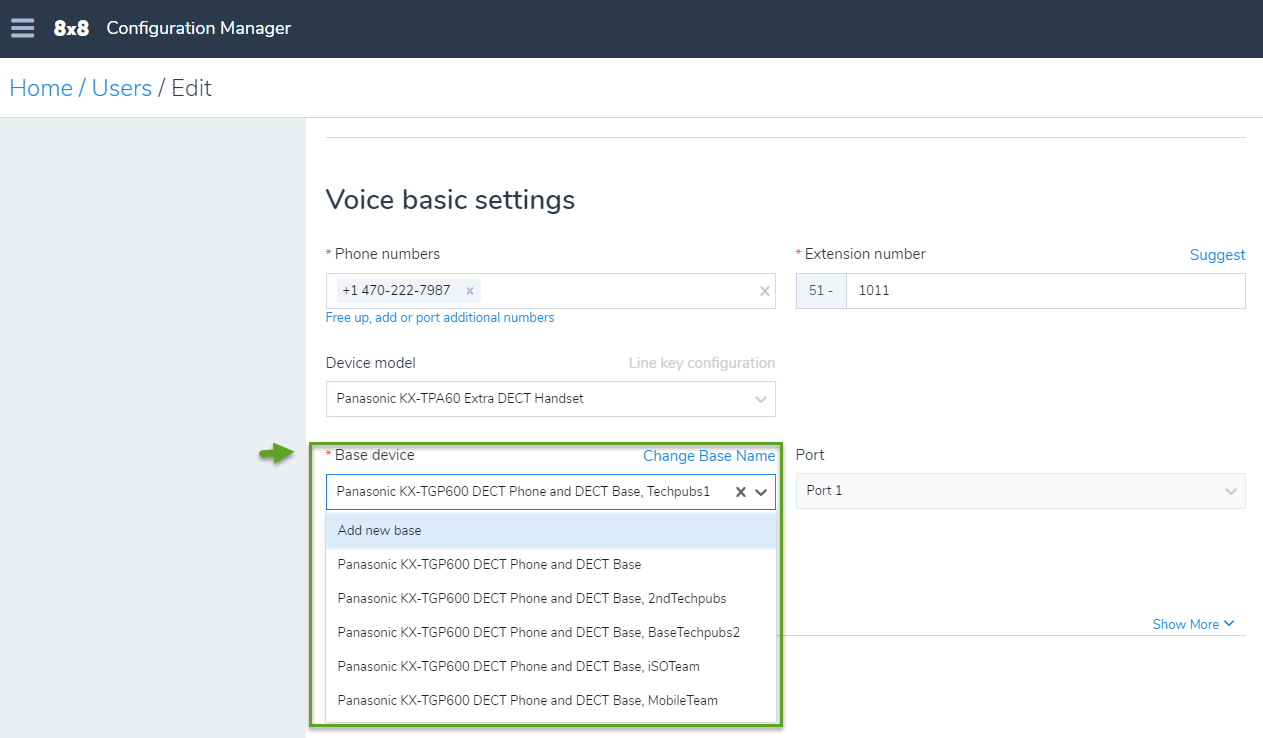Choose Panasonic KX-TGP600 DECT Base without name
1263x738 pixels.
(x=551, y=565)
